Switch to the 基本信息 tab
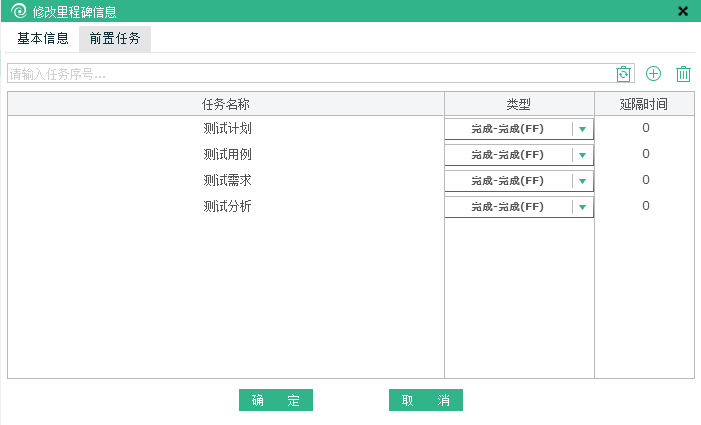The height and width of the screenshot is (425, 701). [x=43, y=39]
